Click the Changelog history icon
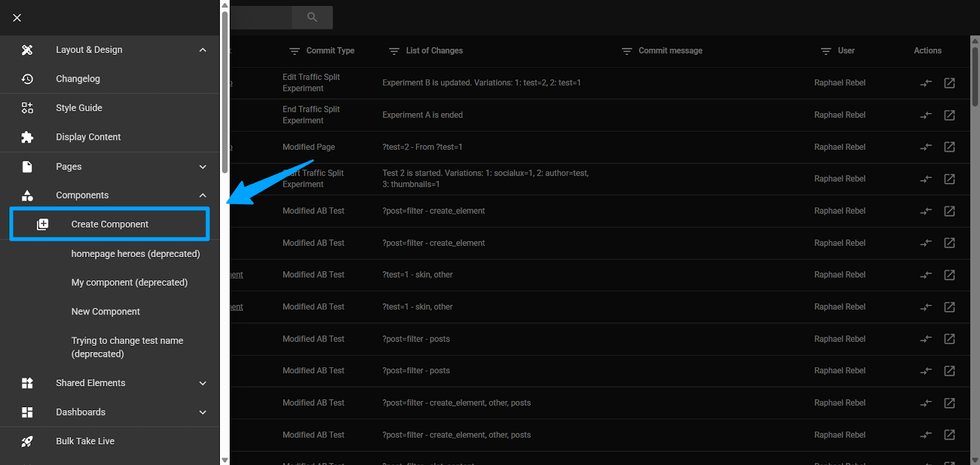 [x=27, y=79]
